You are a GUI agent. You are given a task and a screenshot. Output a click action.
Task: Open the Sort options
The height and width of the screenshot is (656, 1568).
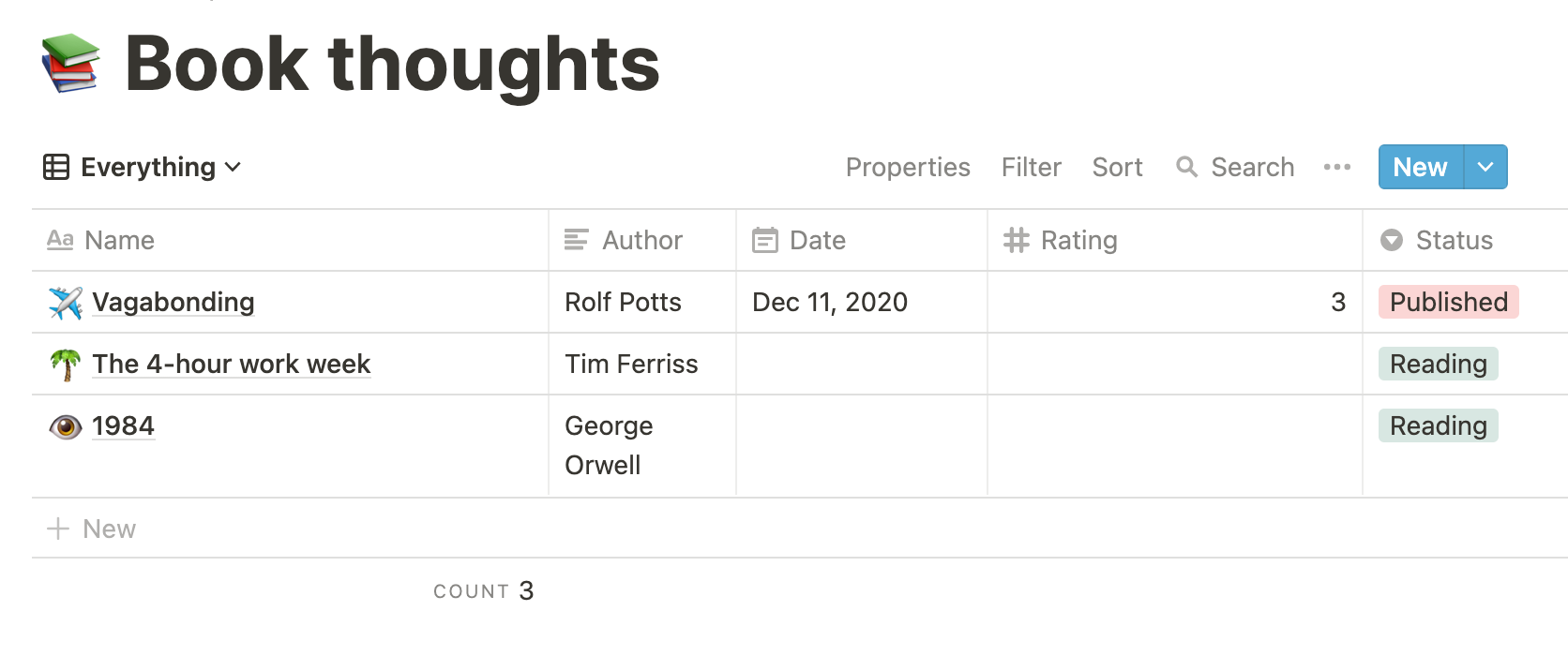pyautogui.click(x=1117, y=167)
